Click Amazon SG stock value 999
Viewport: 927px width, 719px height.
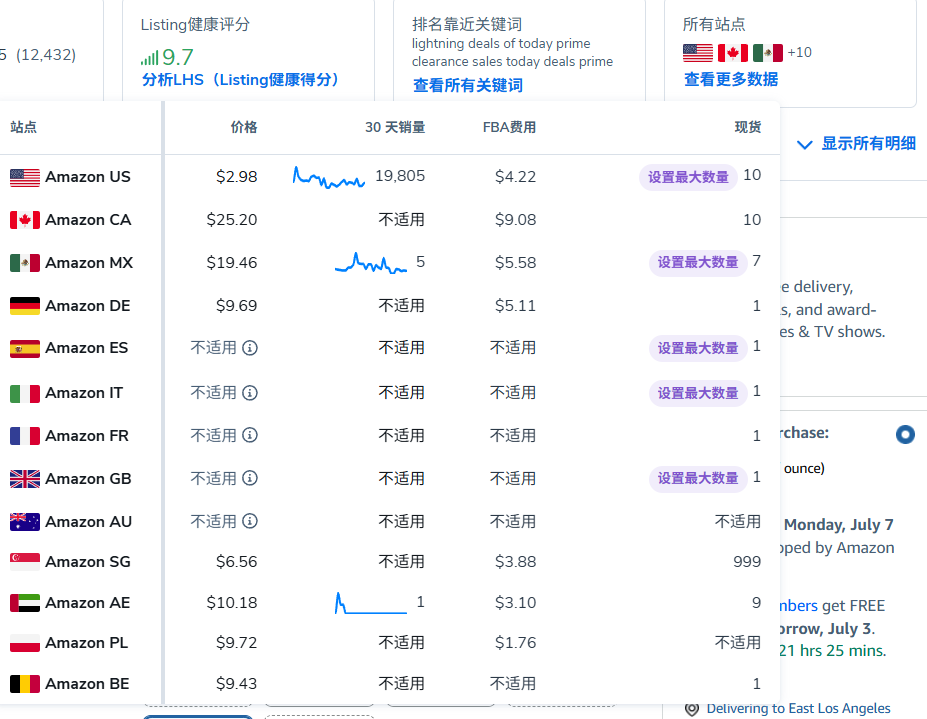747,562
